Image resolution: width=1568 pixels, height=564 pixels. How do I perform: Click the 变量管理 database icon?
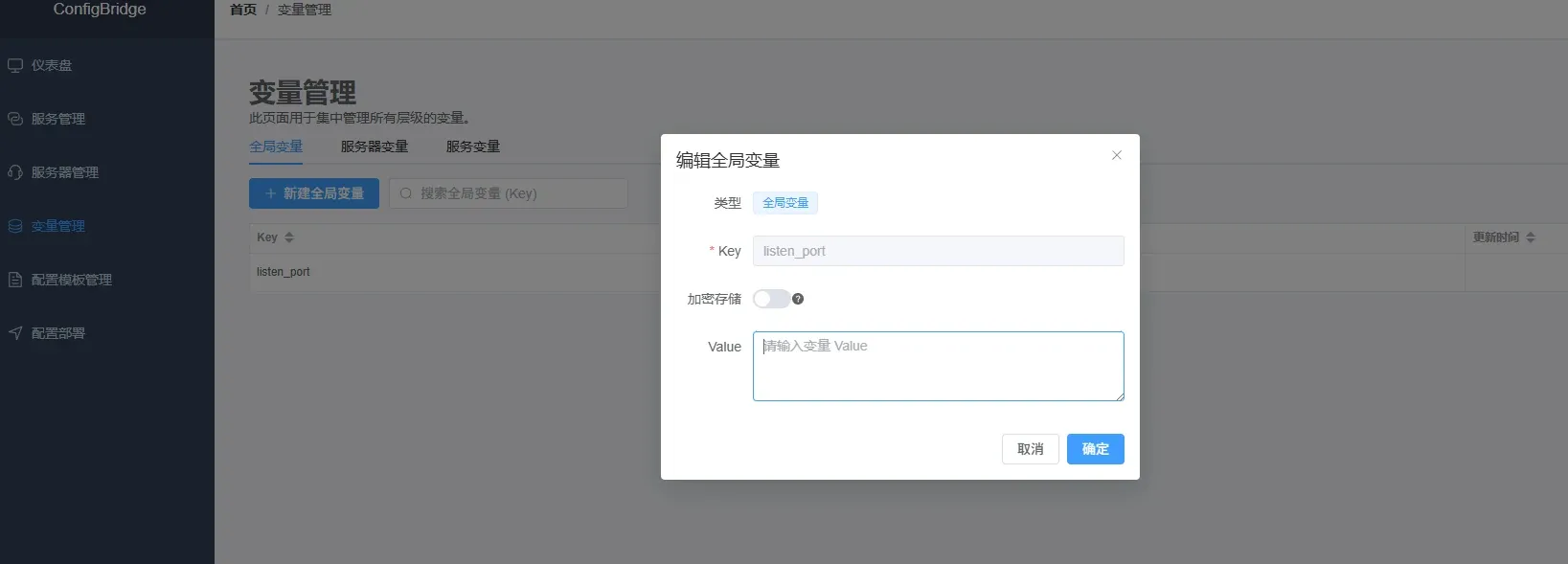coord(15,226)
